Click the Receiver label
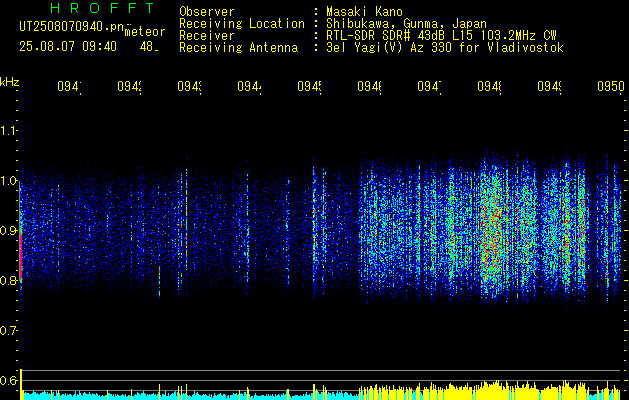Screen dimensions: 629x400 [x=207, y=36]
